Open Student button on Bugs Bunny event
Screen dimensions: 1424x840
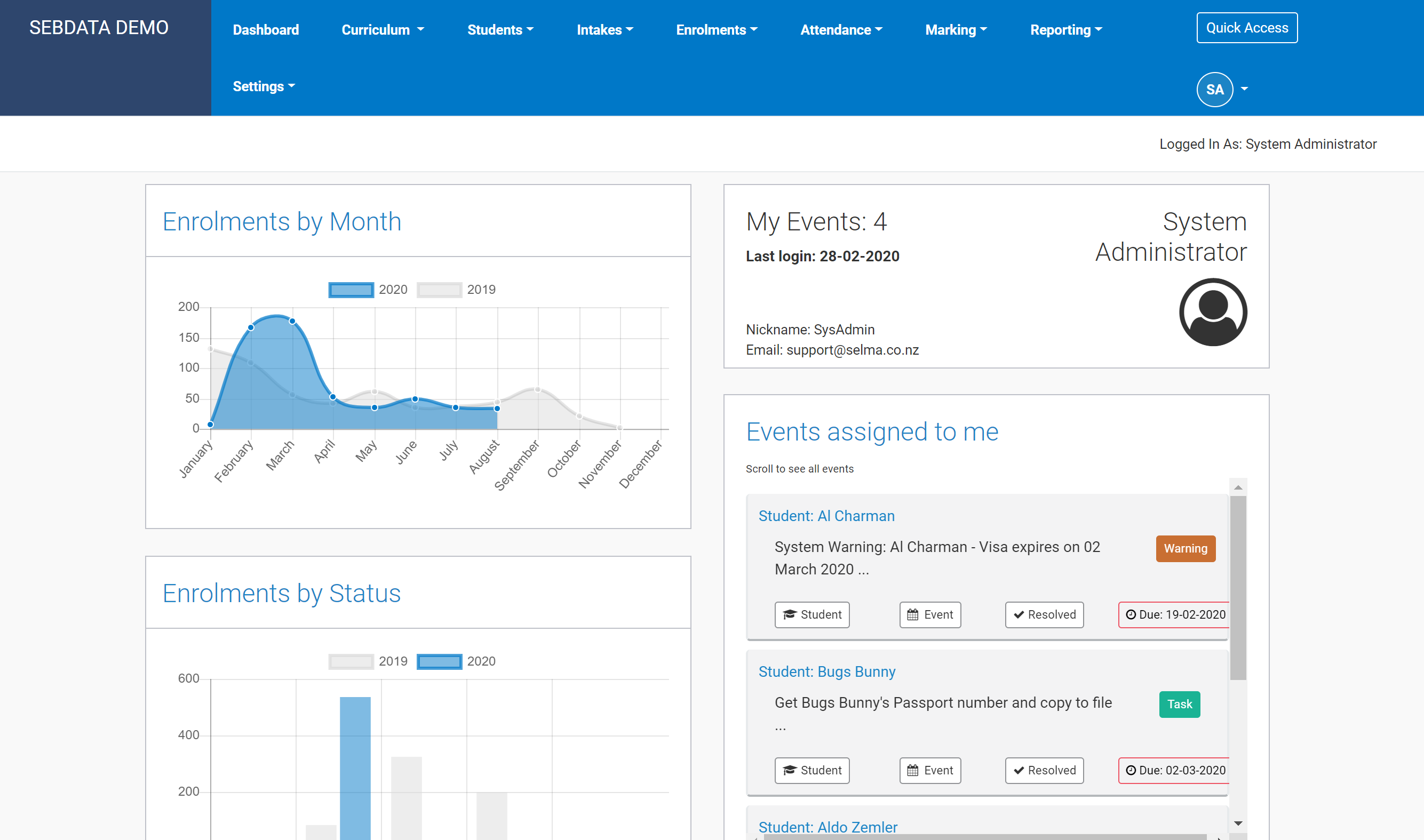[x=812, y=770]
